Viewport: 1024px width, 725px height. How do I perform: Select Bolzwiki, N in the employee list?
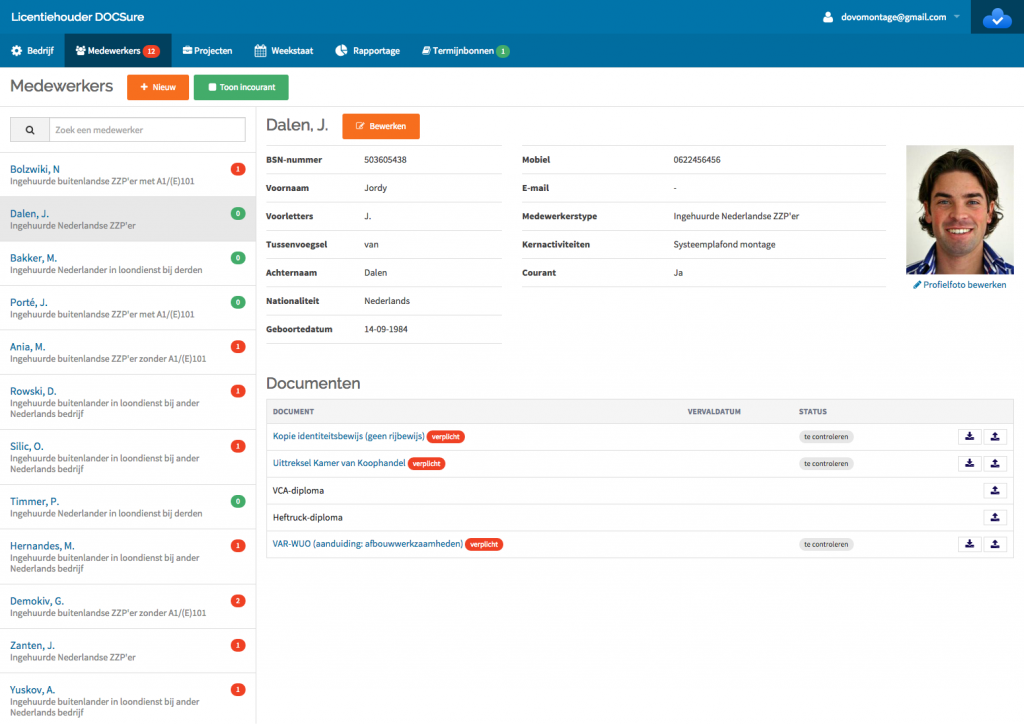[x=34, y=169]
